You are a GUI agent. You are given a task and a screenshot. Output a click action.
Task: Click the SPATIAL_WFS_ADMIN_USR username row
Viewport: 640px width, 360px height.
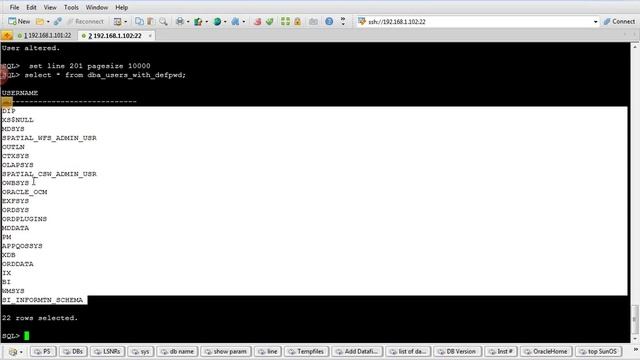point(49,138)
